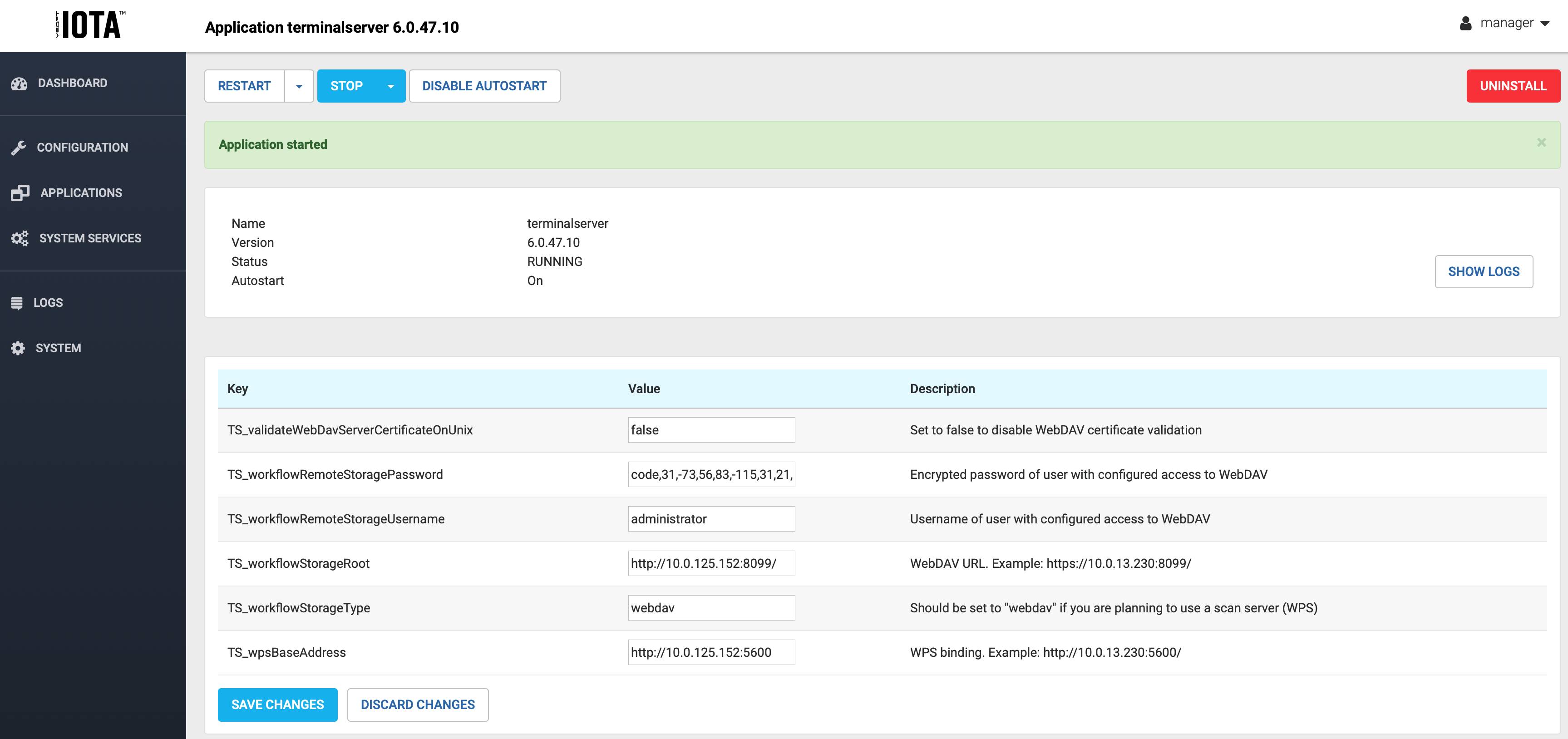Image resolution: width=1568 pixels, height=739 pixels.
Task: Dismiss the Application started notification
Action: (x=1541, y=143)
